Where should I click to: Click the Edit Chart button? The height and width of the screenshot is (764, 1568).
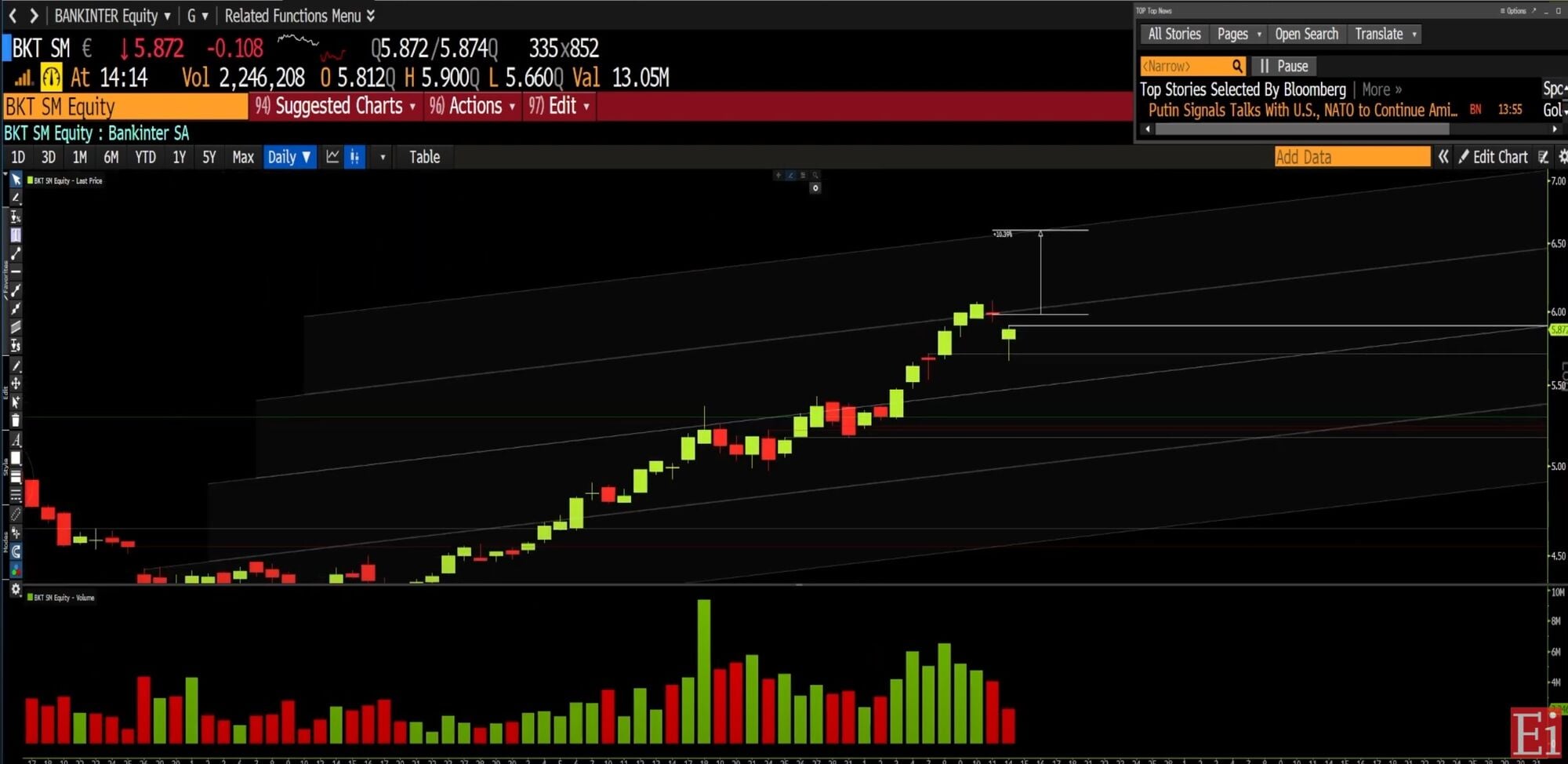pyautogui.click(x=1493, y=157)
